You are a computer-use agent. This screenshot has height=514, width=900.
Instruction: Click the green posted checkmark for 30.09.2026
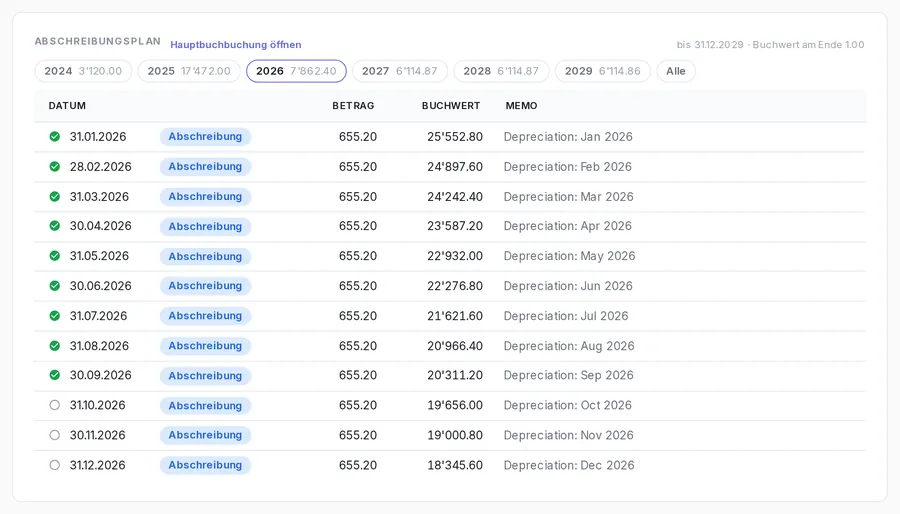[55, 375]
